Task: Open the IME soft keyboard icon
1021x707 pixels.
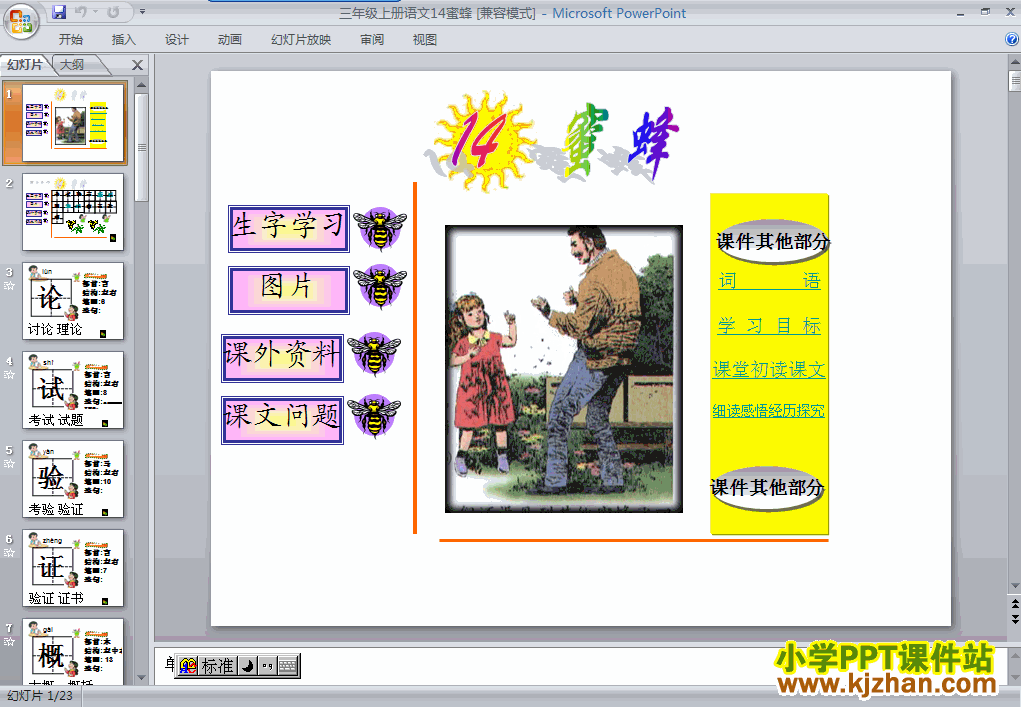Action: [287, 666]
